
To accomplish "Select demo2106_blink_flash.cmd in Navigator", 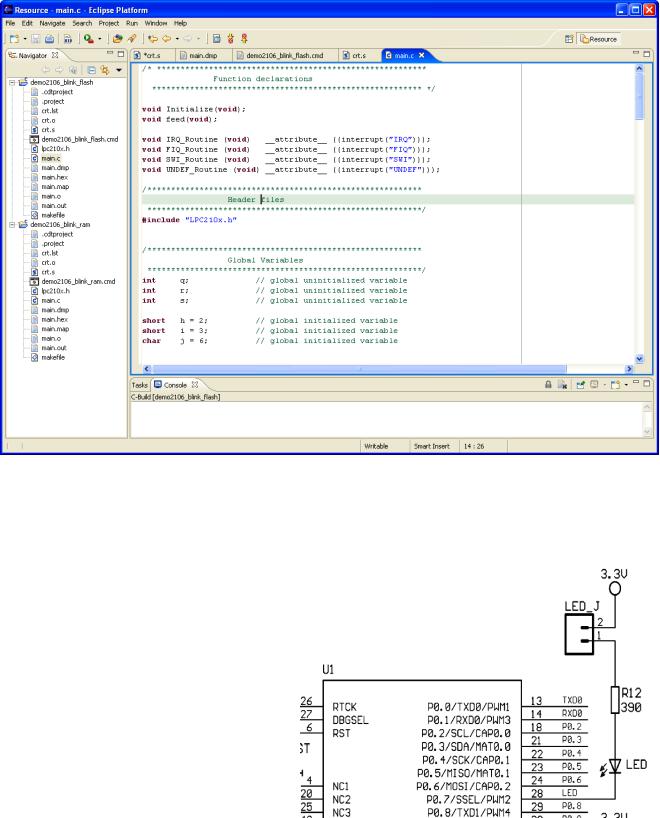I will point(80,139).
